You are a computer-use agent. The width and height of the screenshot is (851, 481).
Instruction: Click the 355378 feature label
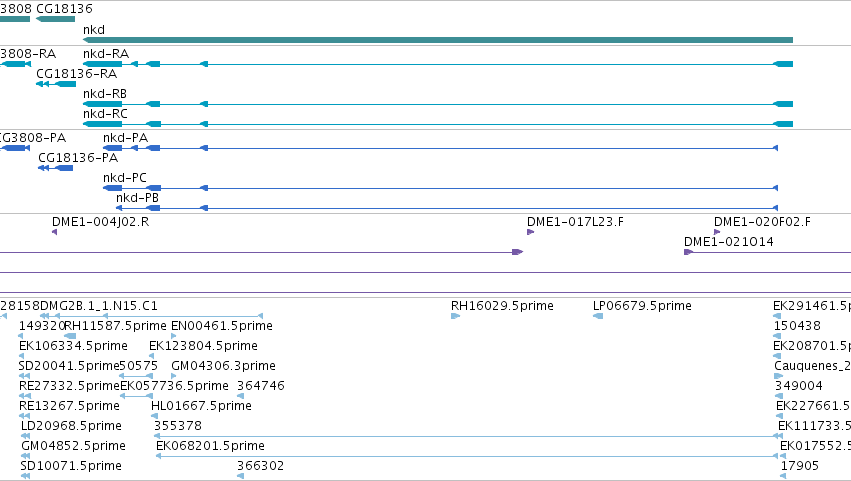(177, 427)
